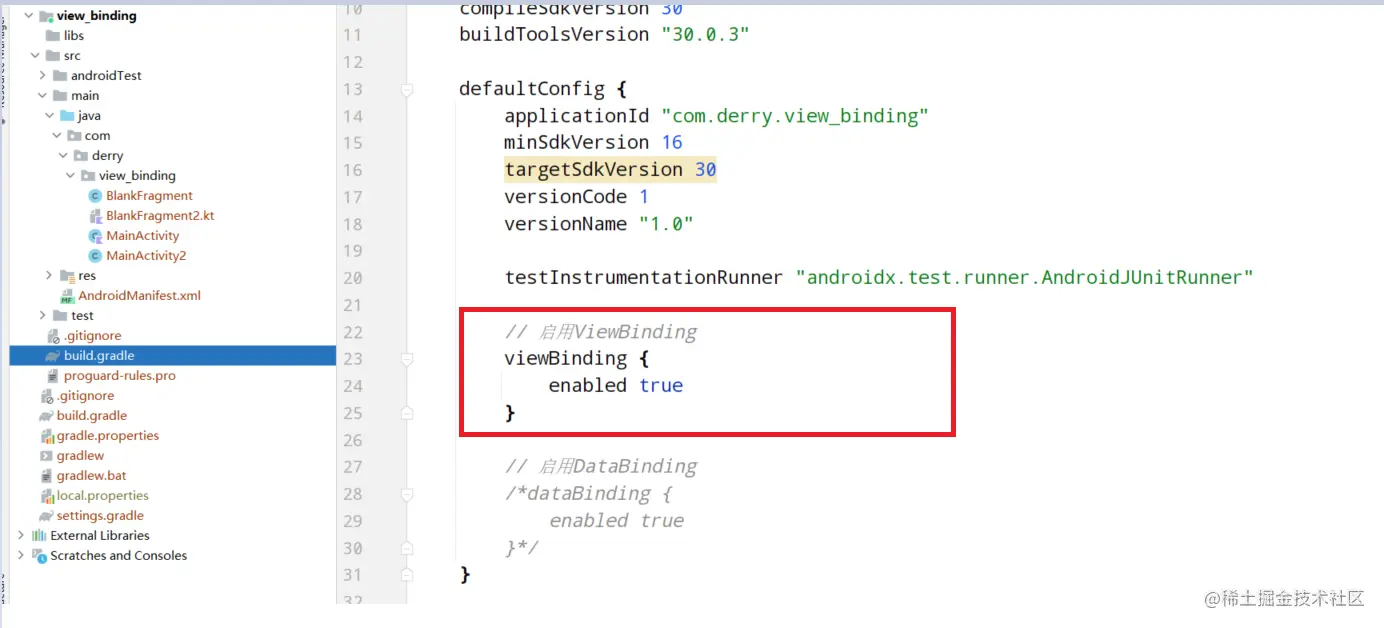Select the src folder label

[72, 56]
